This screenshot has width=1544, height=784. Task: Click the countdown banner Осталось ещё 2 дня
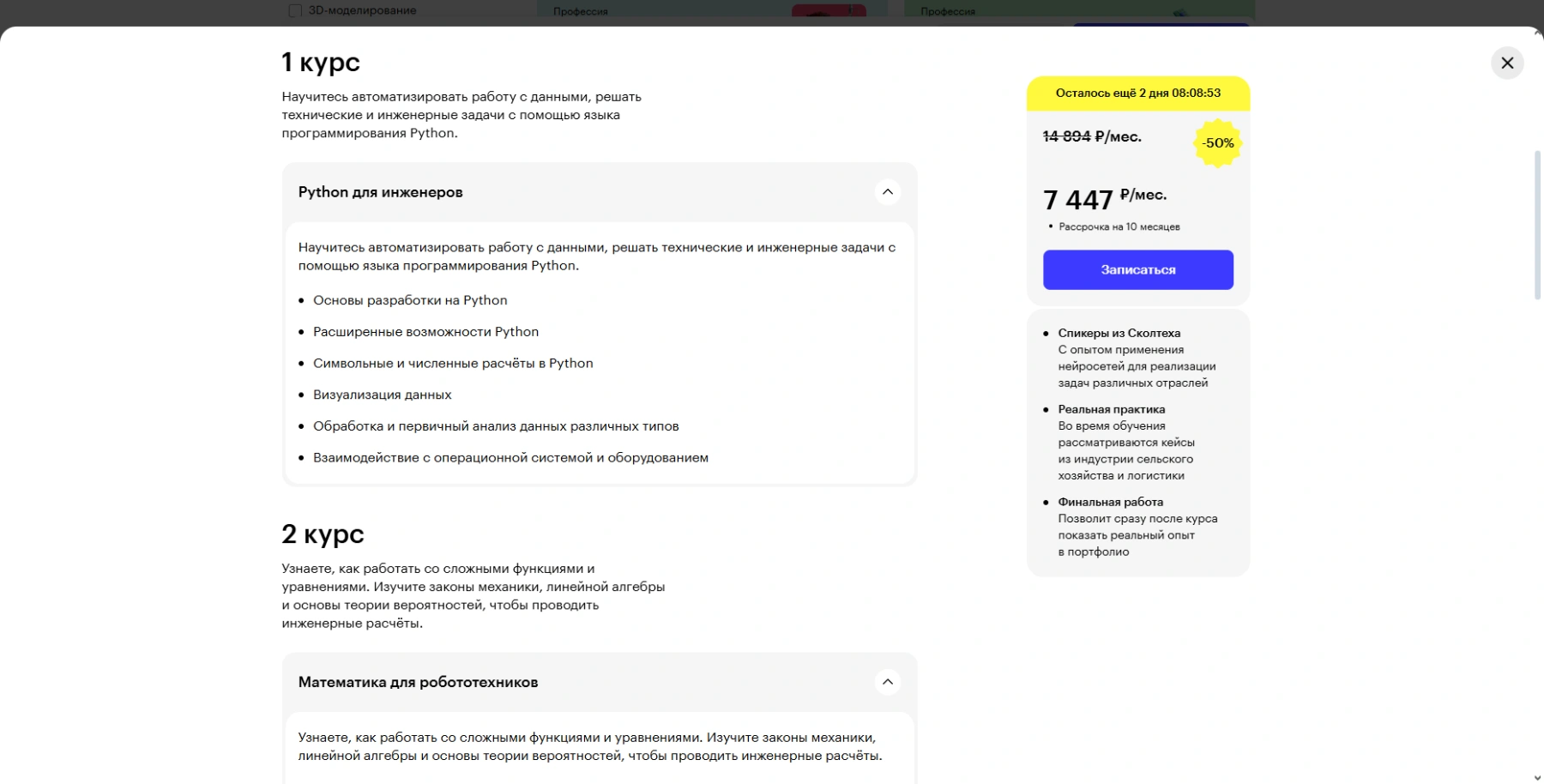pyautogui.click(x=1137, y=92)
